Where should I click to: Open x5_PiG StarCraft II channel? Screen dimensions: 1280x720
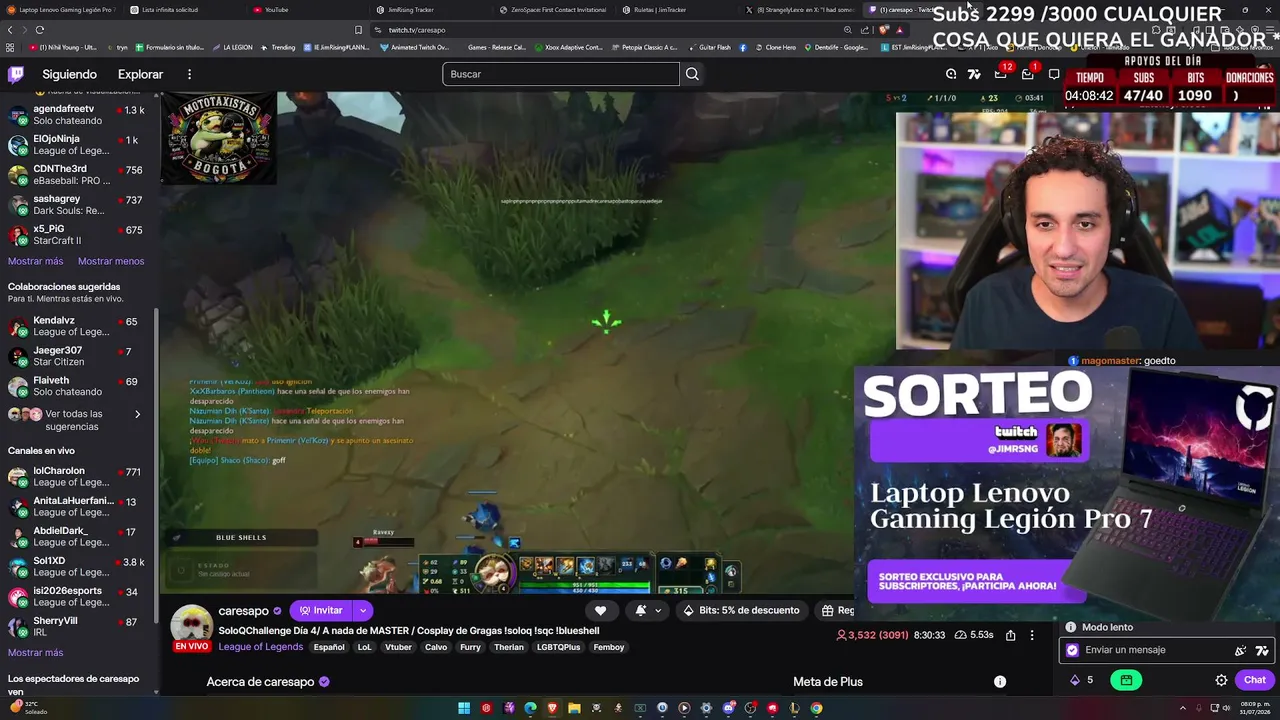[78, 235]
